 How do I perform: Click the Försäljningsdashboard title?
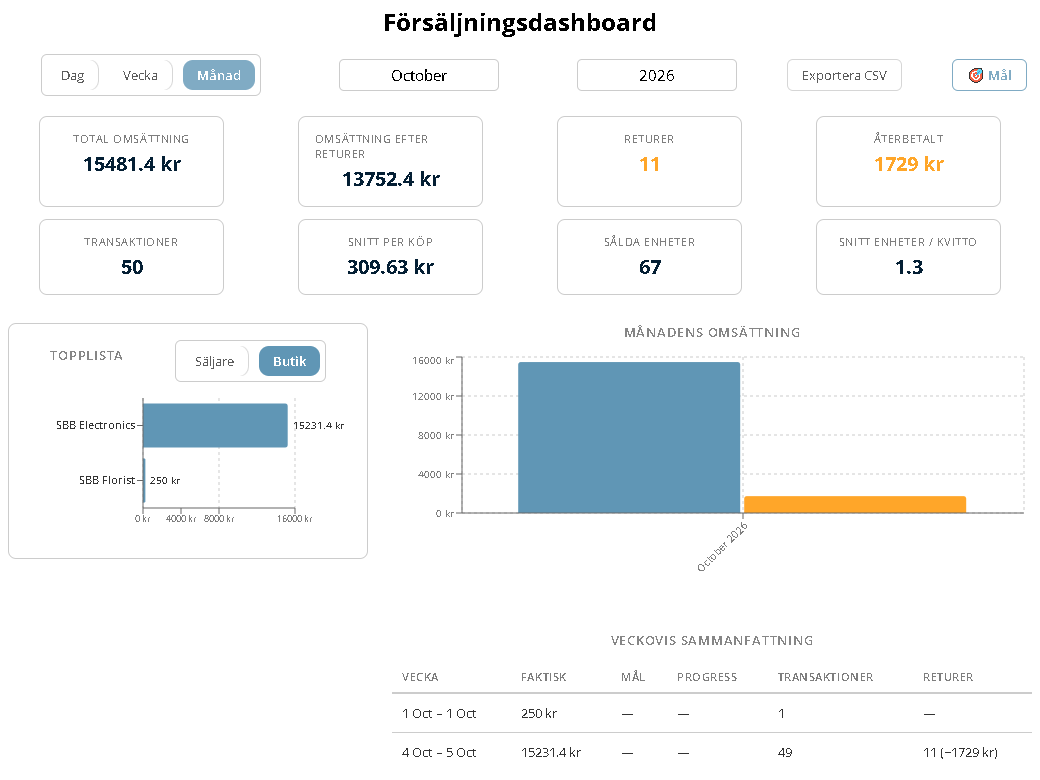[x=520, y=23]
